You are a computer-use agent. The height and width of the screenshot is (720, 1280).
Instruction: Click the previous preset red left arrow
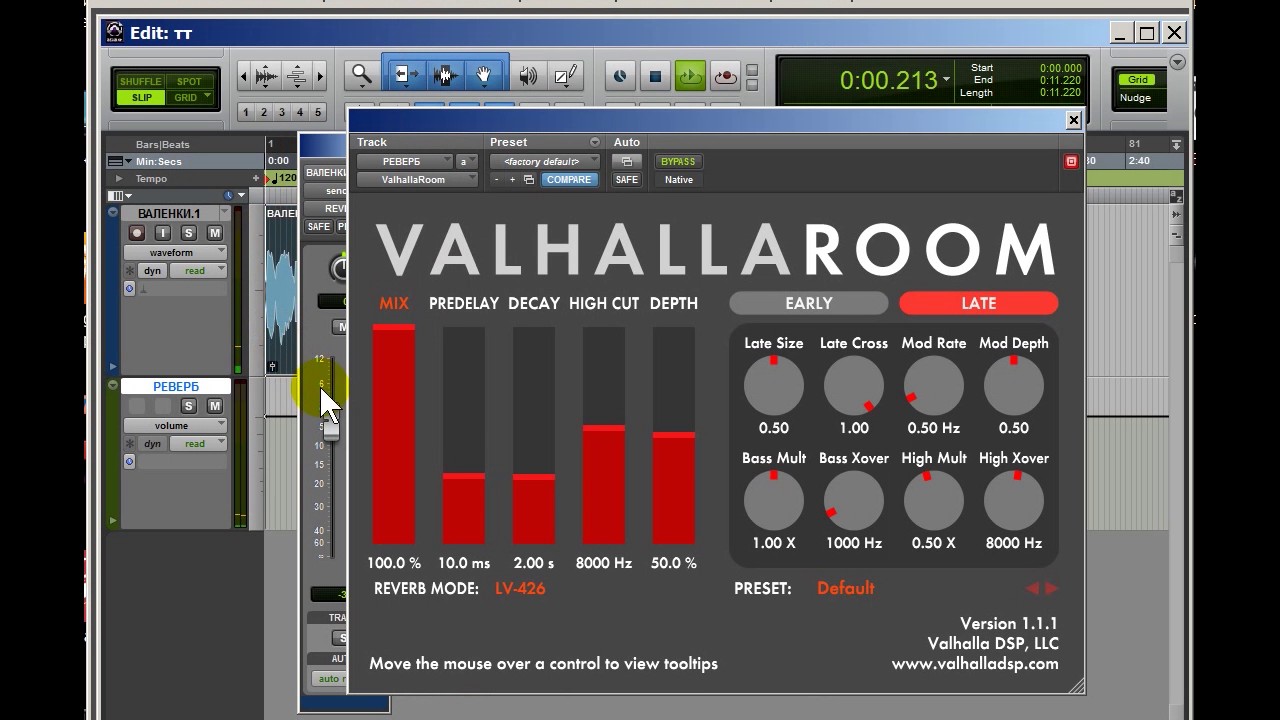(1033, 589)
